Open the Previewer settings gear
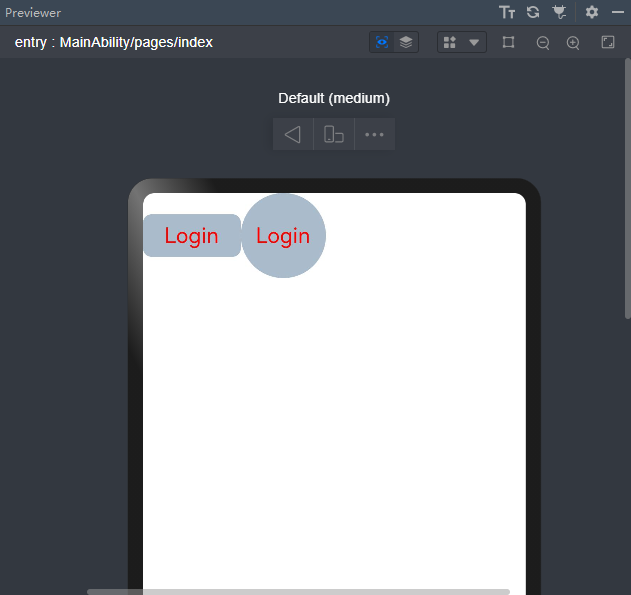Viewport: 631px width, 595px height. point(592,12)
